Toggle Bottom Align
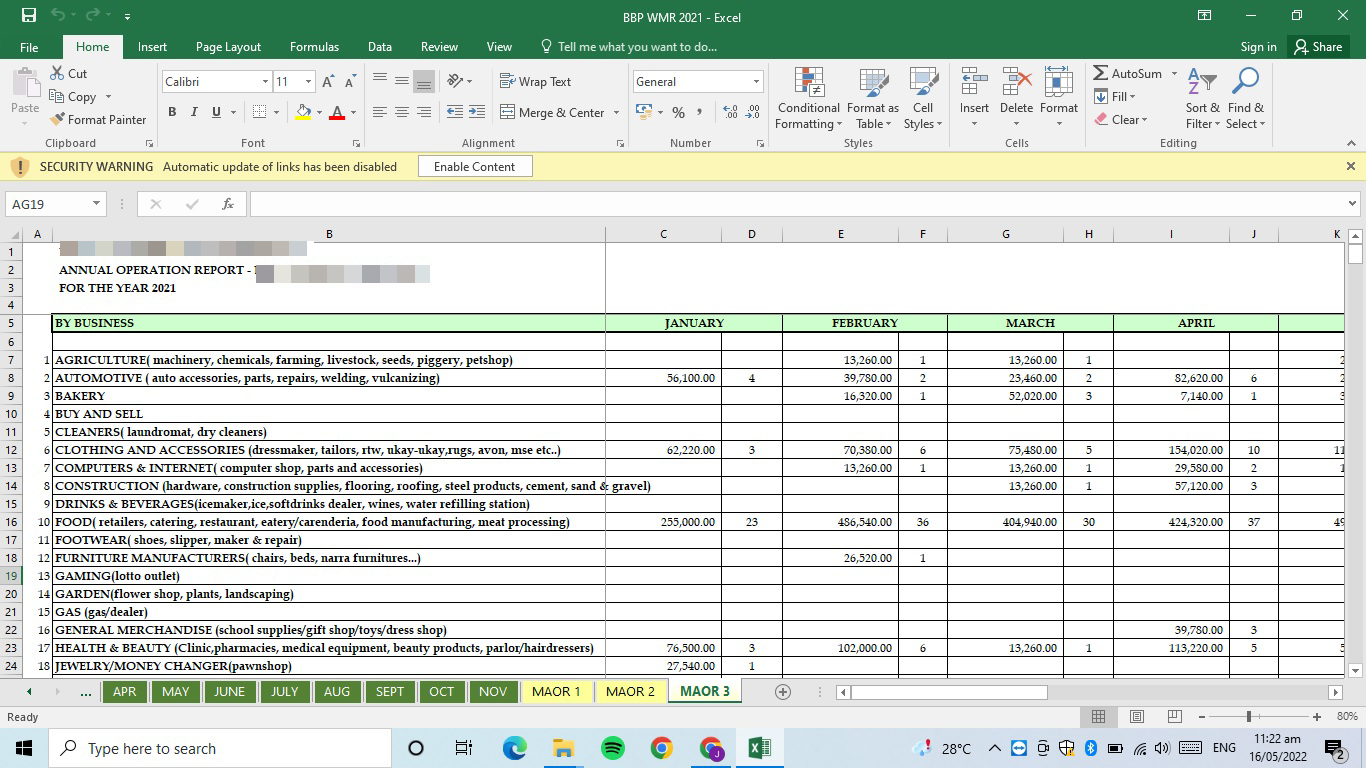Image resolution: width=1366 pixels, height=768 pixels. (x=424, y=81)
